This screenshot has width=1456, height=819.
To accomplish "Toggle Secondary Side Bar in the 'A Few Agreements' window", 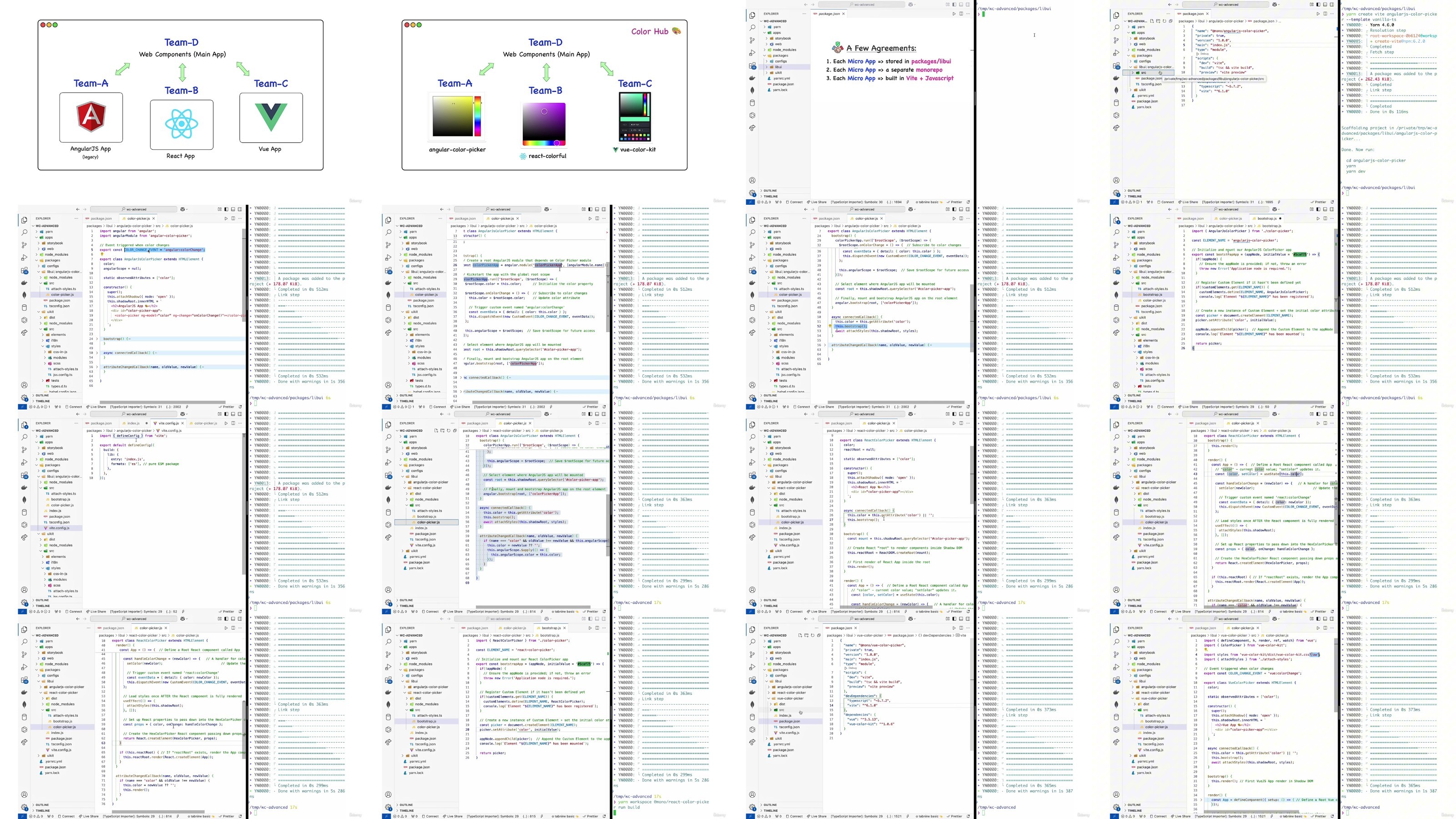I will point(968,5).
